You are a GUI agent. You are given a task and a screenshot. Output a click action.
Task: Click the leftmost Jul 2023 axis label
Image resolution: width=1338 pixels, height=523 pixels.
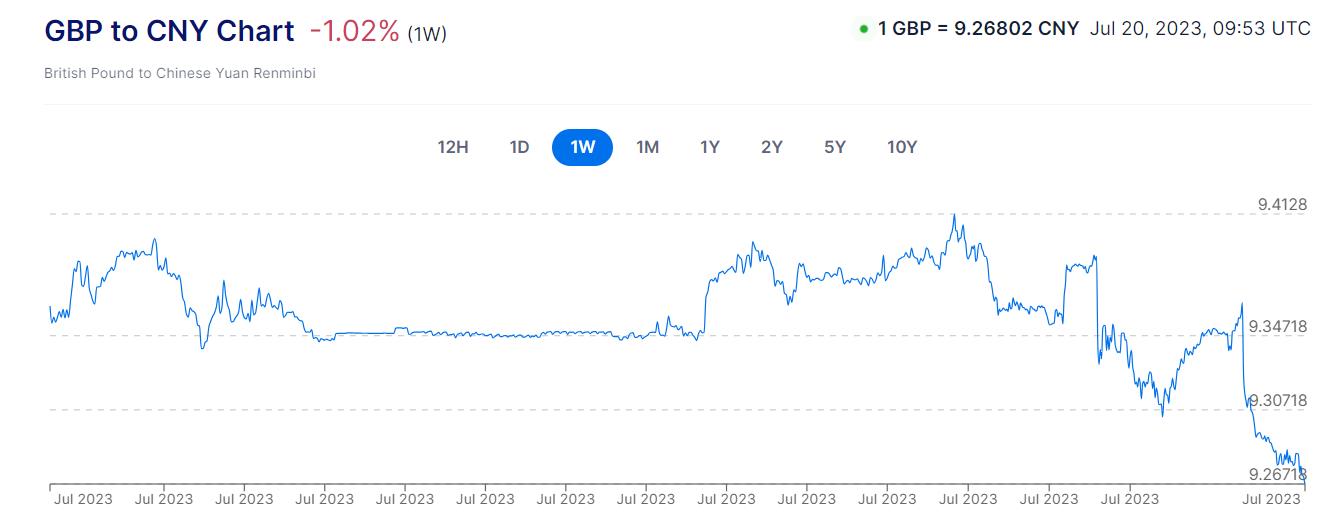(x=82, y=498)
